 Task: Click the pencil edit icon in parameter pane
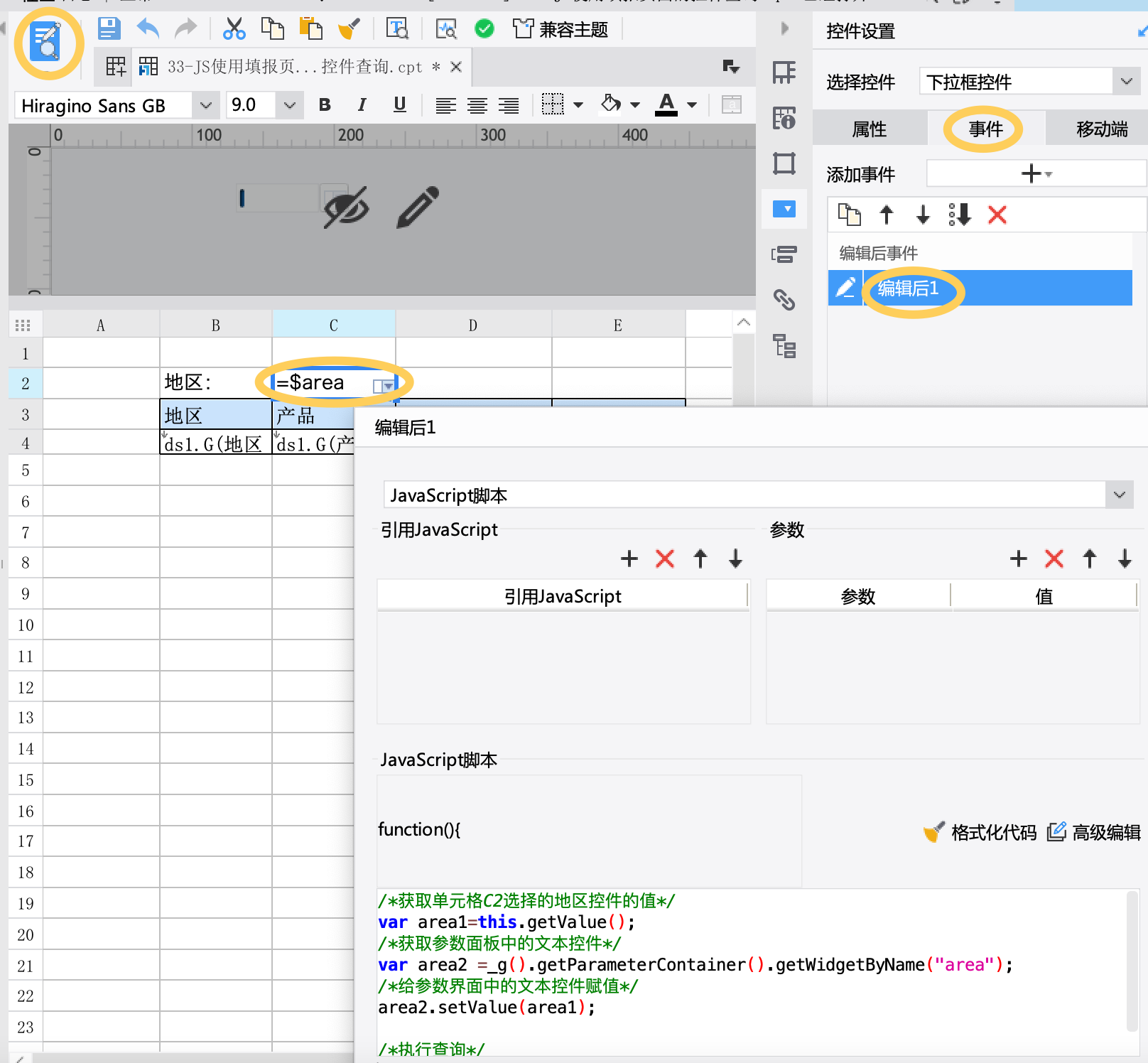(418, 207)
